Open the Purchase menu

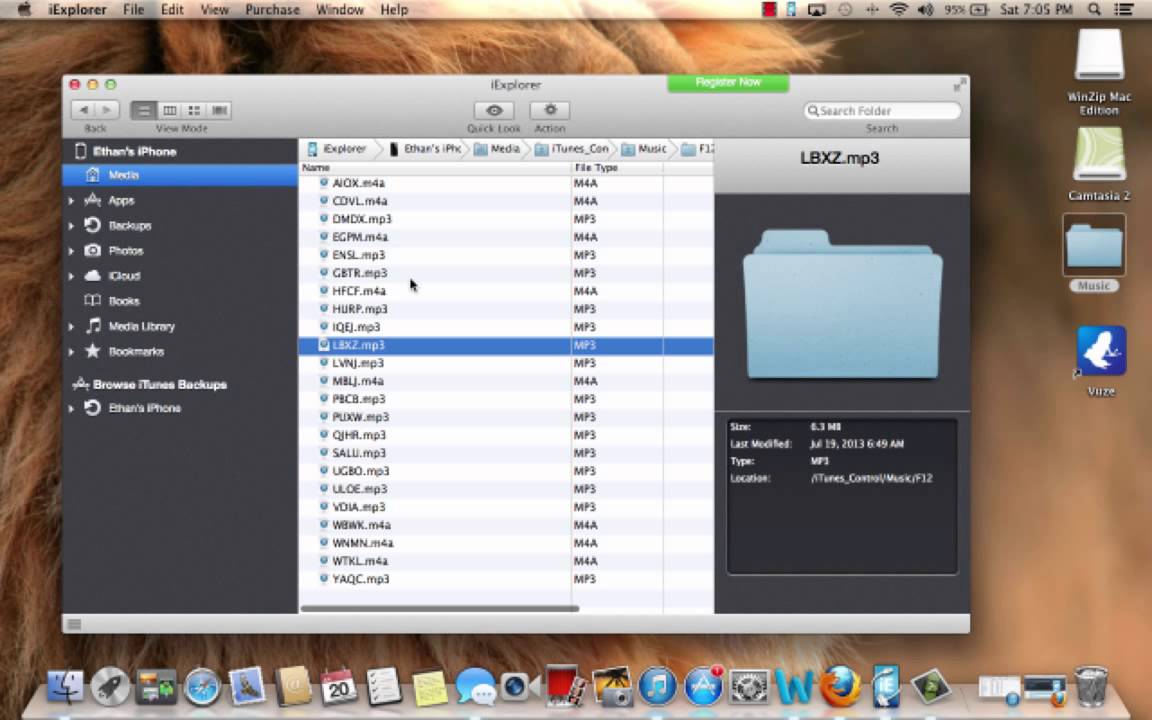272,10
